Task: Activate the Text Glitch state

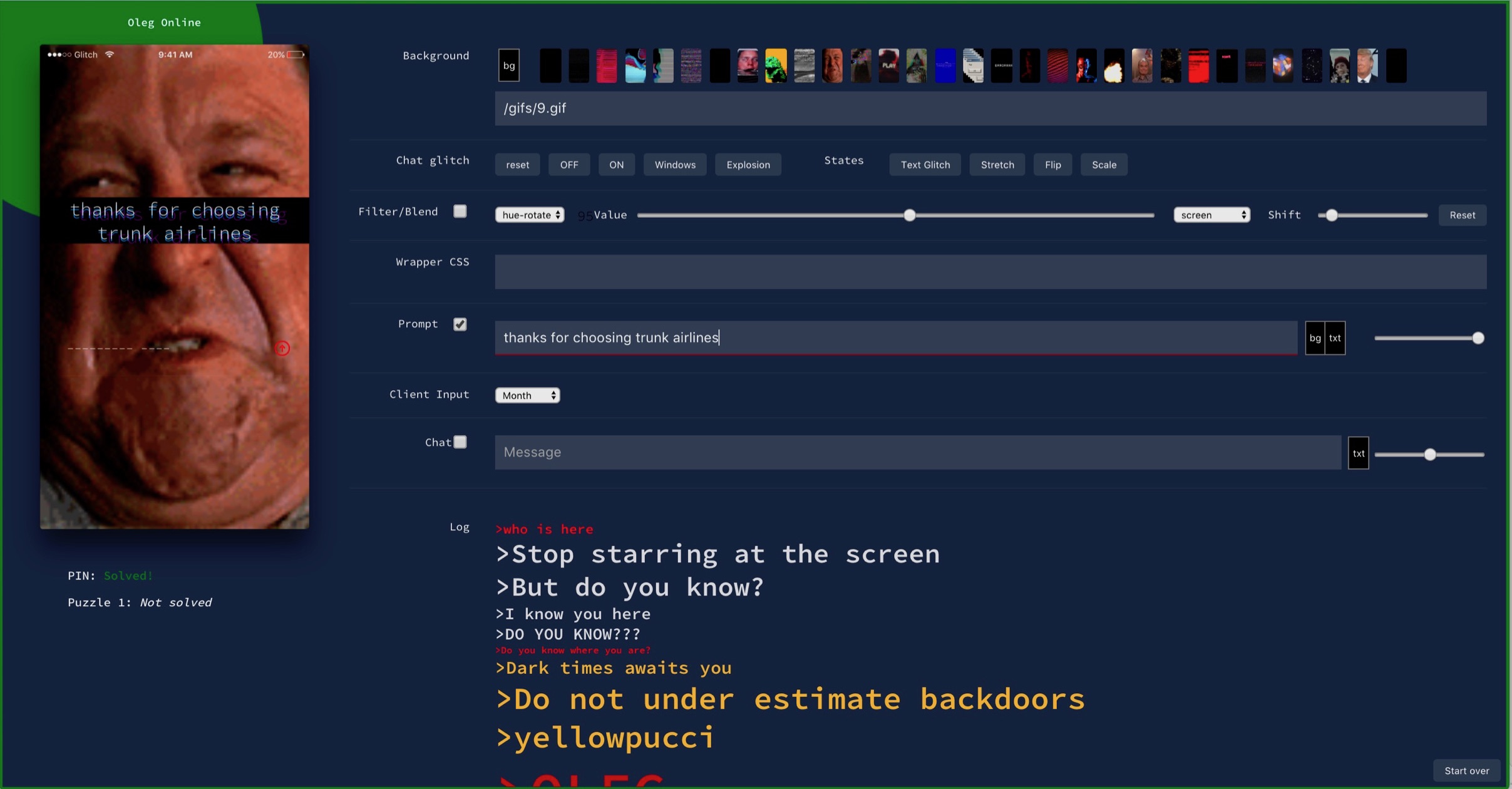Action: pyautogui.click(x=925, y=165)
